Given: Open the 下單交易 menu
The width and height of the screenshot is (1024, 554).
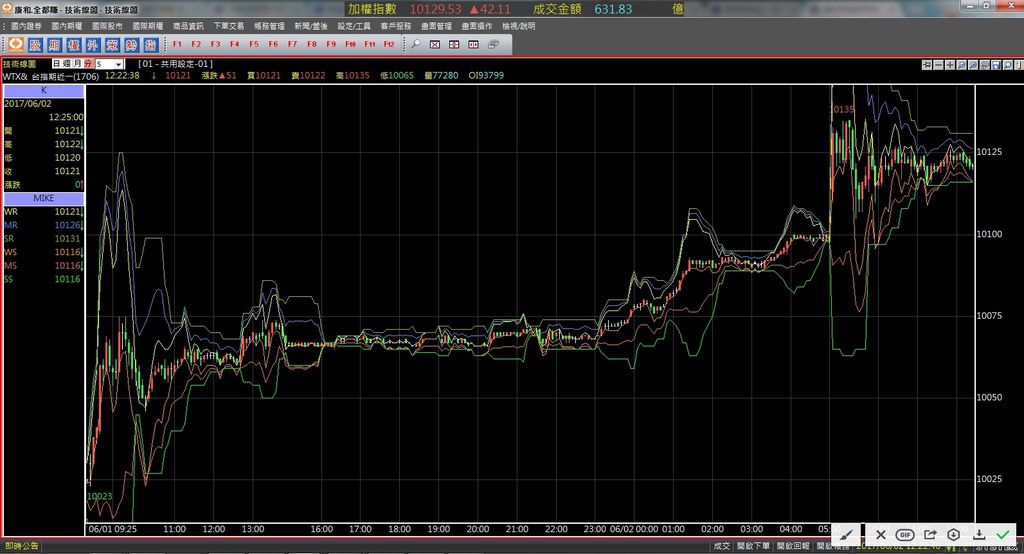Looking at the screenshot, I should 229,26.
